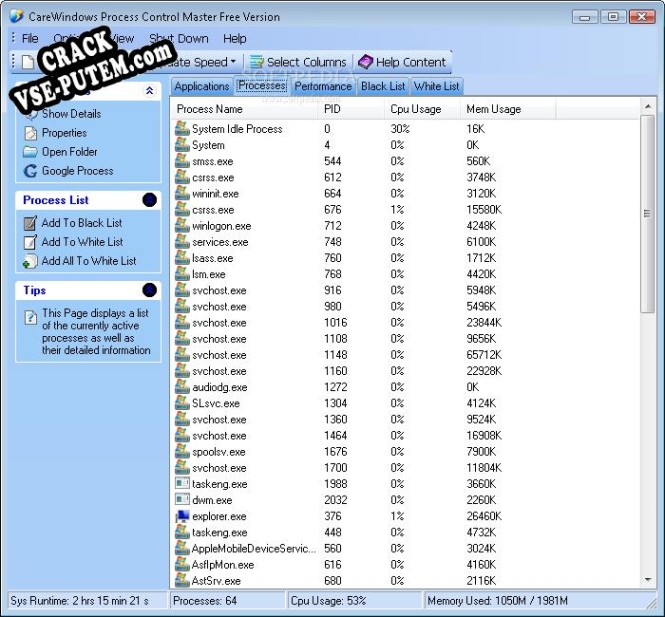
Task: Sort by Process Name column header
Action: (245, 109)
